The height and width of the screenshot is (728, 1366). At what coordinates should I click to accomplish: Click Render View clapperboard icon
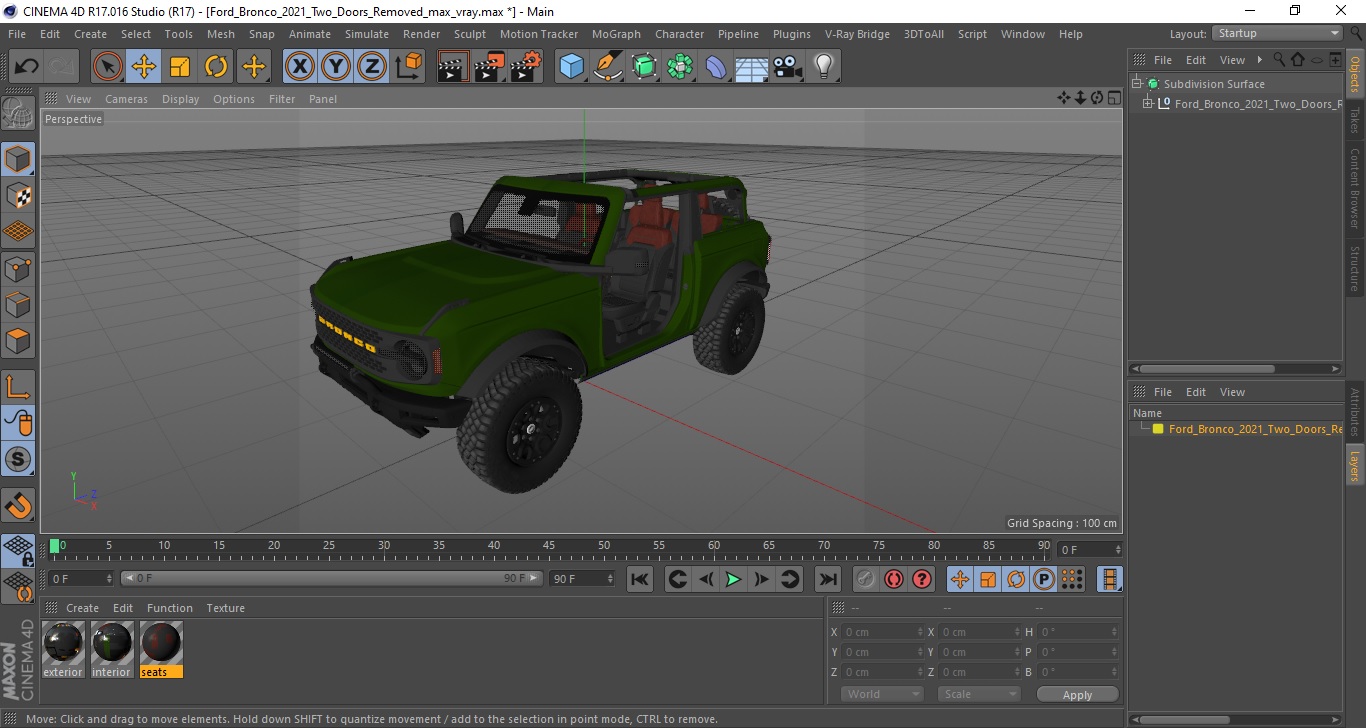pos(453,67)
